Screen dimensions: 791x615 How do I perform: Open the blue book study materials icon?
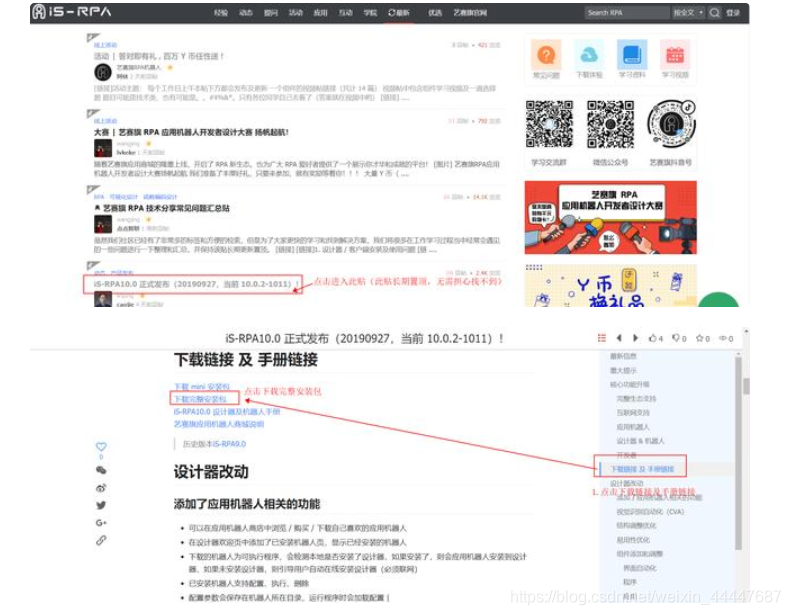click(x=632, y=55)
